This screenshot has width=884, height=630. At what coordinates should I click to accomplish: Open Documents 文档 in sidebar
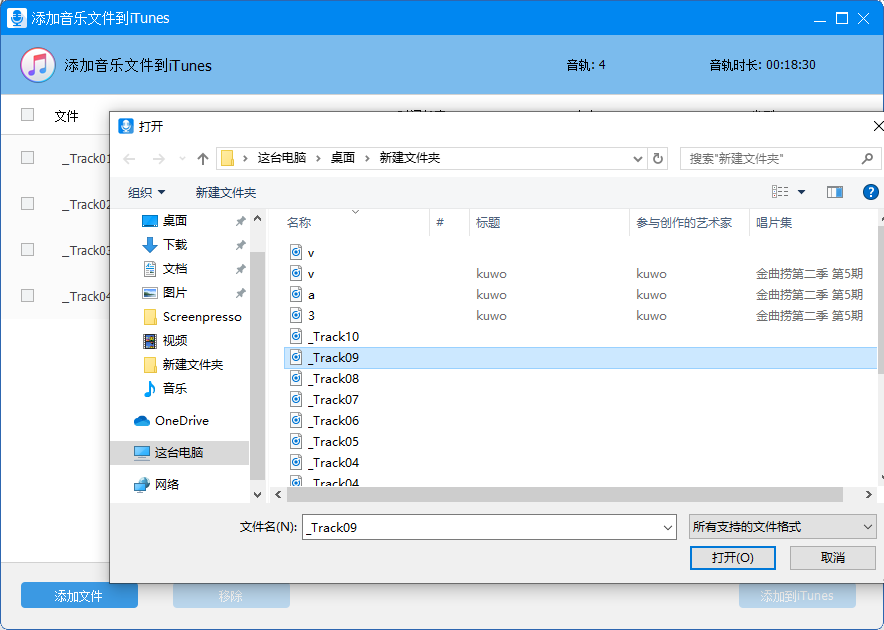click(x=174, y=268)
